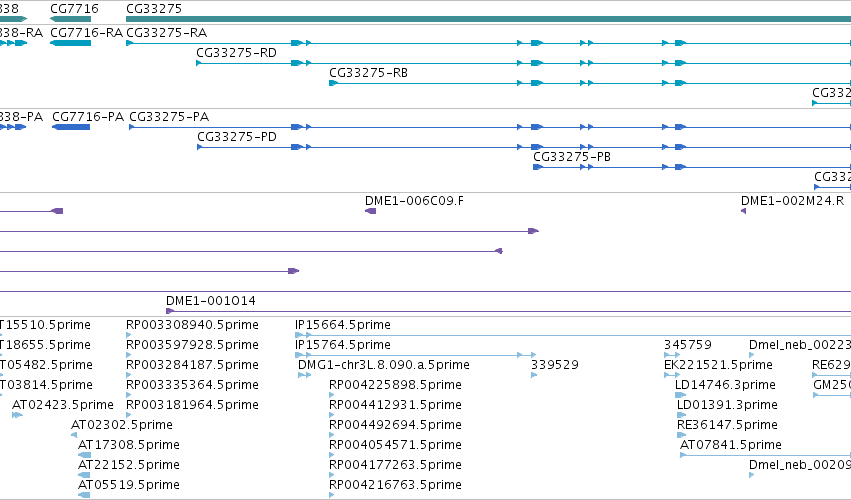Select the DME1-001O14 feature label
851x500 pixels.
click(x=211, y=301)
